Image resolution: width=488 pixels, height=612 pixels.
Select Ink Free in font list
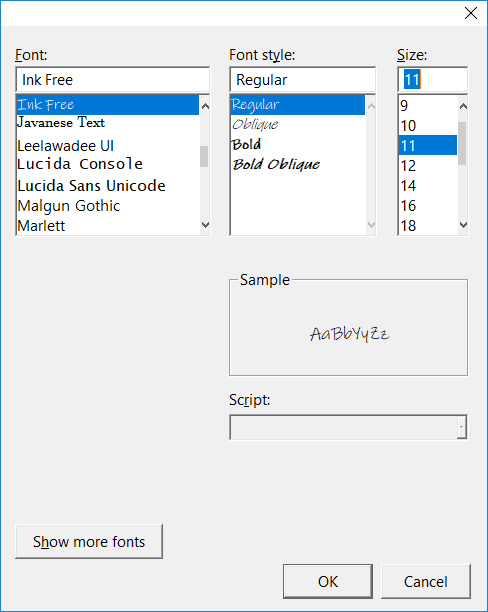tap(108, 105)
